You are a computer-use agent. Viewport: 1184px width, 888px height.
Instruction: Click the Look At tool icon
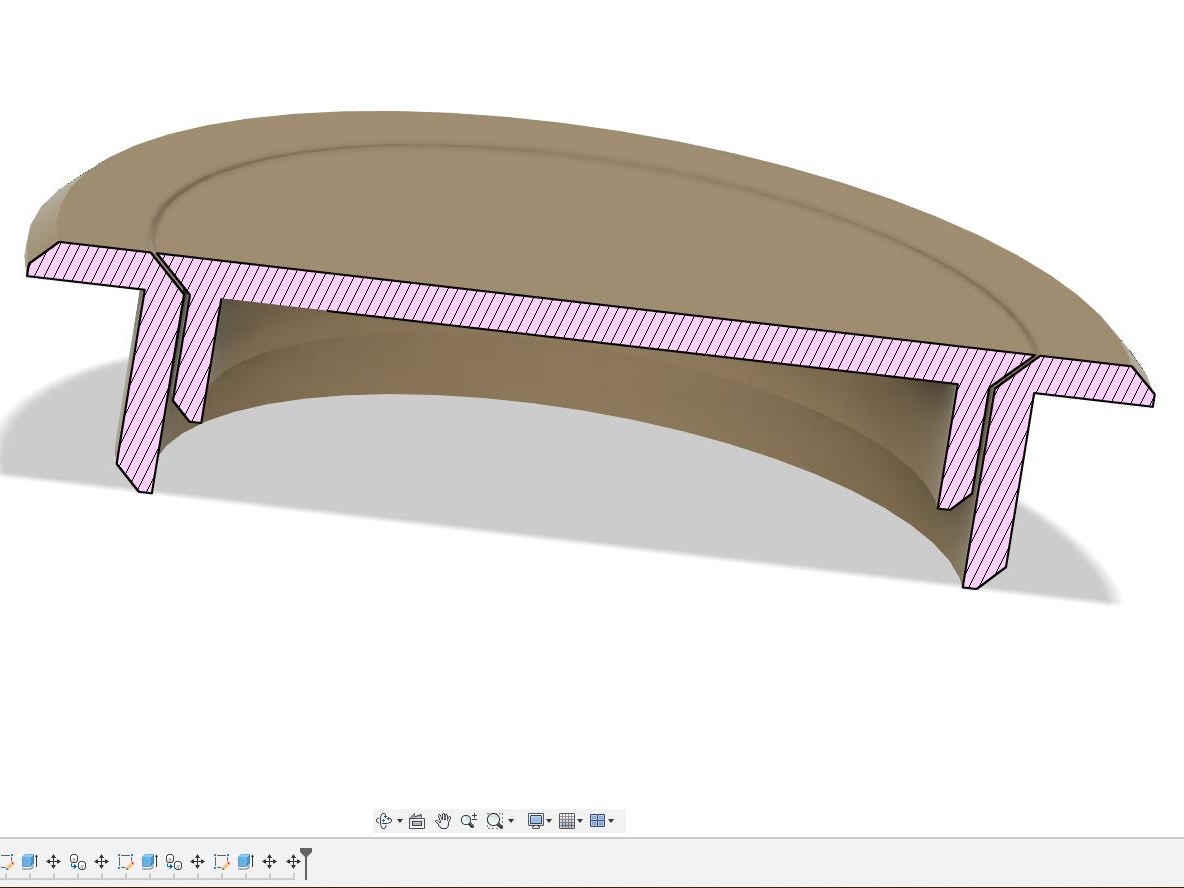(417, 821)
